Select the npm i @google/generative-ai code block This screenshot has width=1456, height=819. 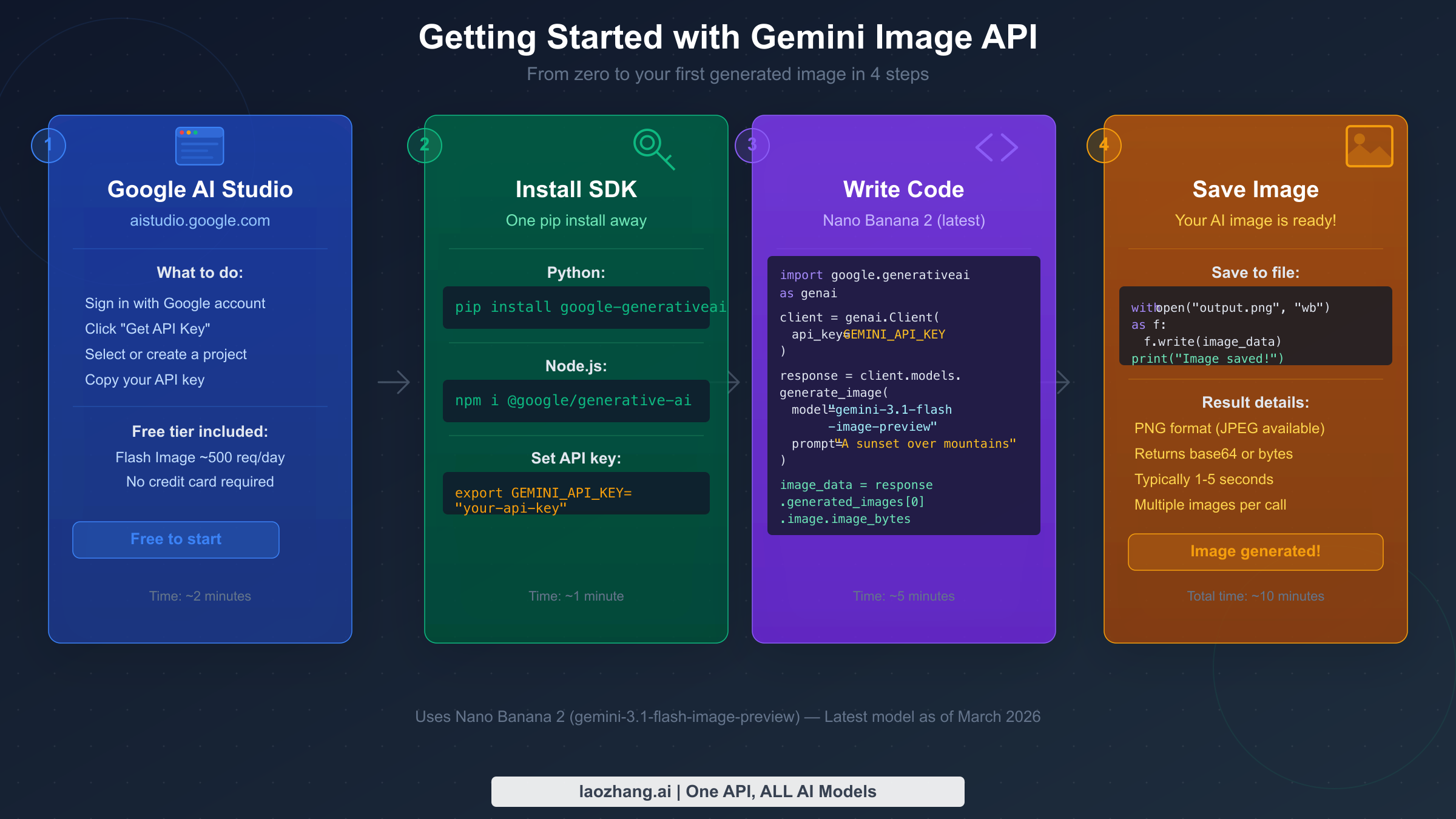click(576, 400)
